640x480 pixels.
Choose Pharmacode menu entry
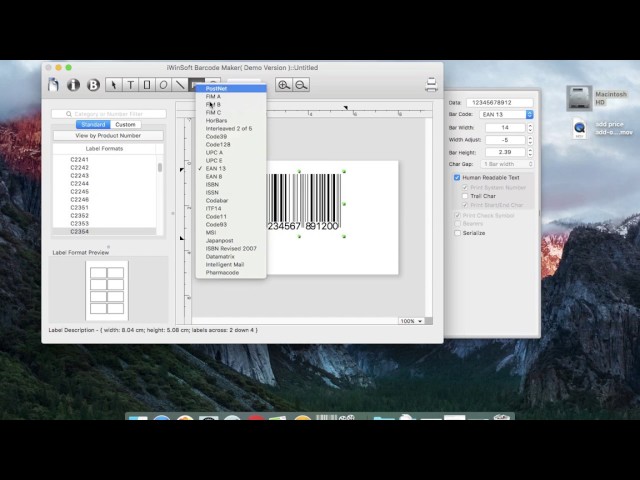point(231,272)
